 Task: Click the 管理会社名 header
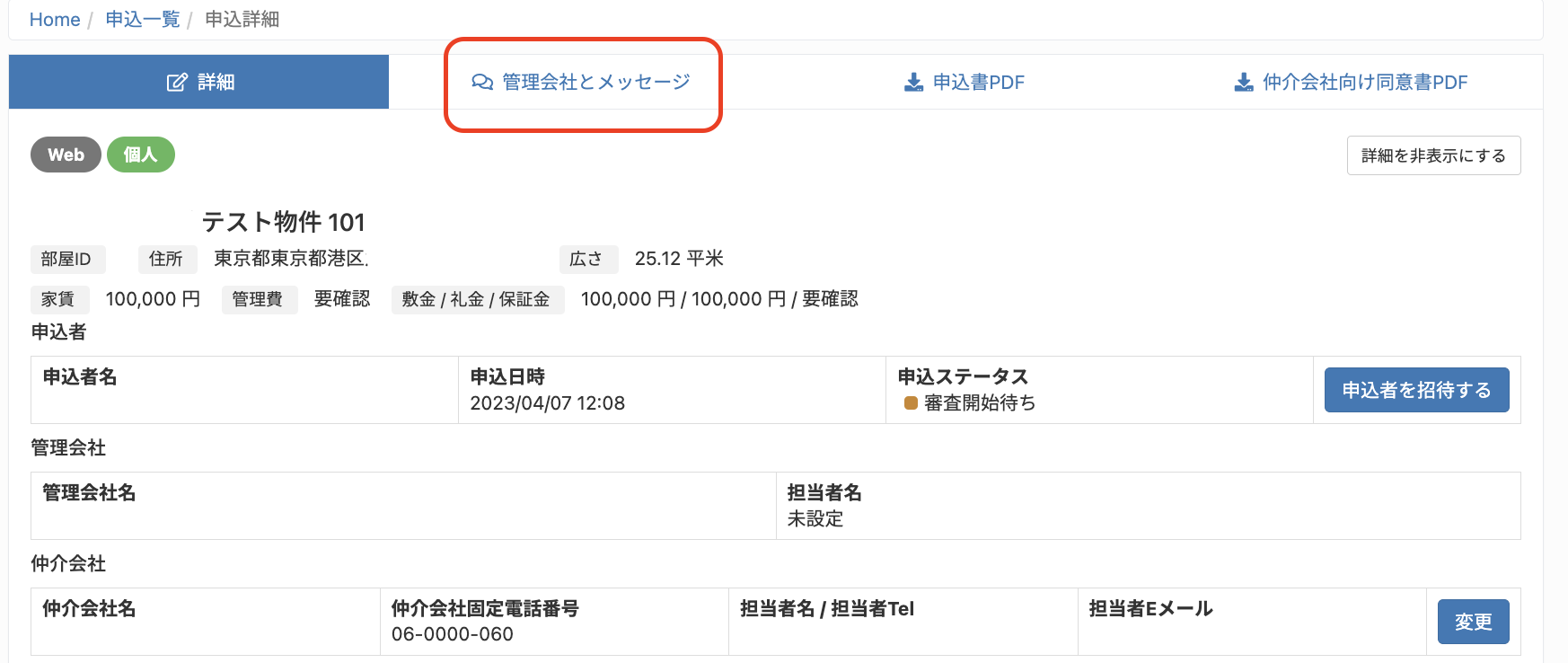(89, 493)
